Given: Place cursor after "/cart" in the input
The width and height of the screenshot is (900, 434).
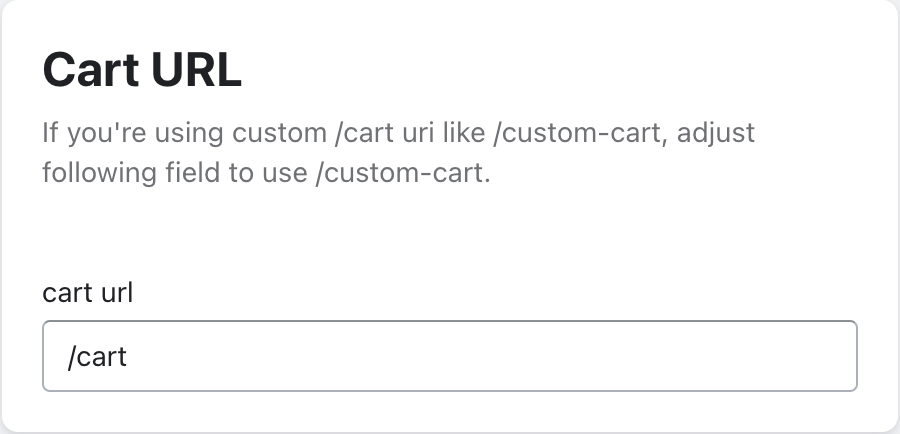Looking at the screenshot, I should 129,356.
